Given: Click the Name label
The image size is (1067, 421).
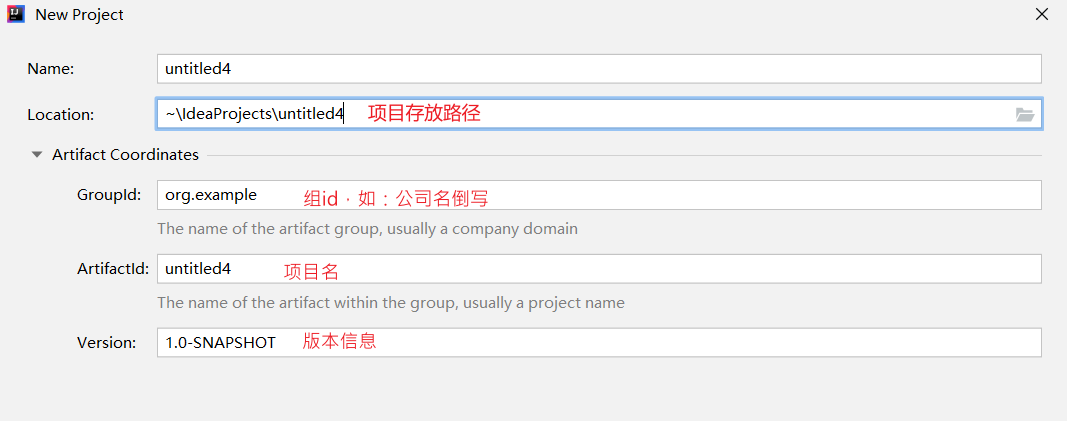Looking at the screenshot, I should (51, 69).
